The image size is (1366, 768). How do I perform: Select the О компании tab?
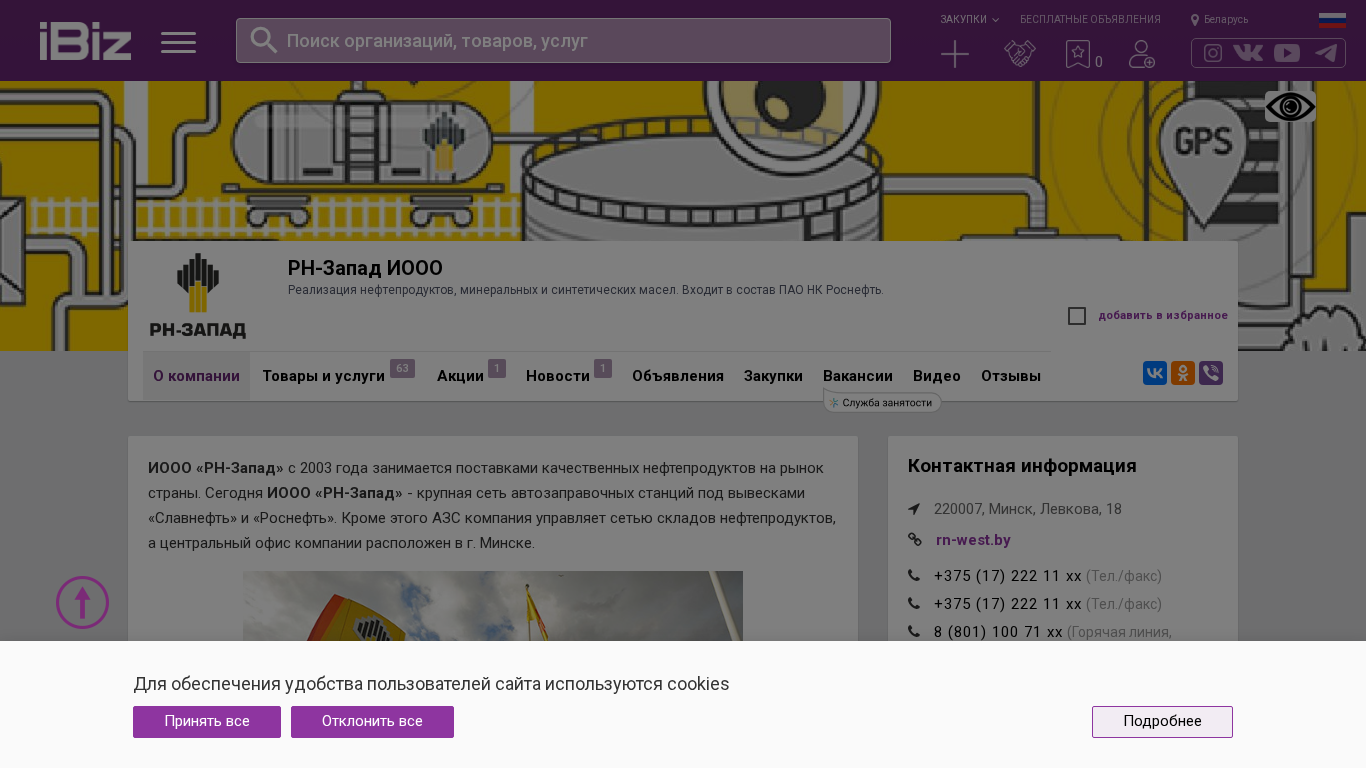[196, 376]
